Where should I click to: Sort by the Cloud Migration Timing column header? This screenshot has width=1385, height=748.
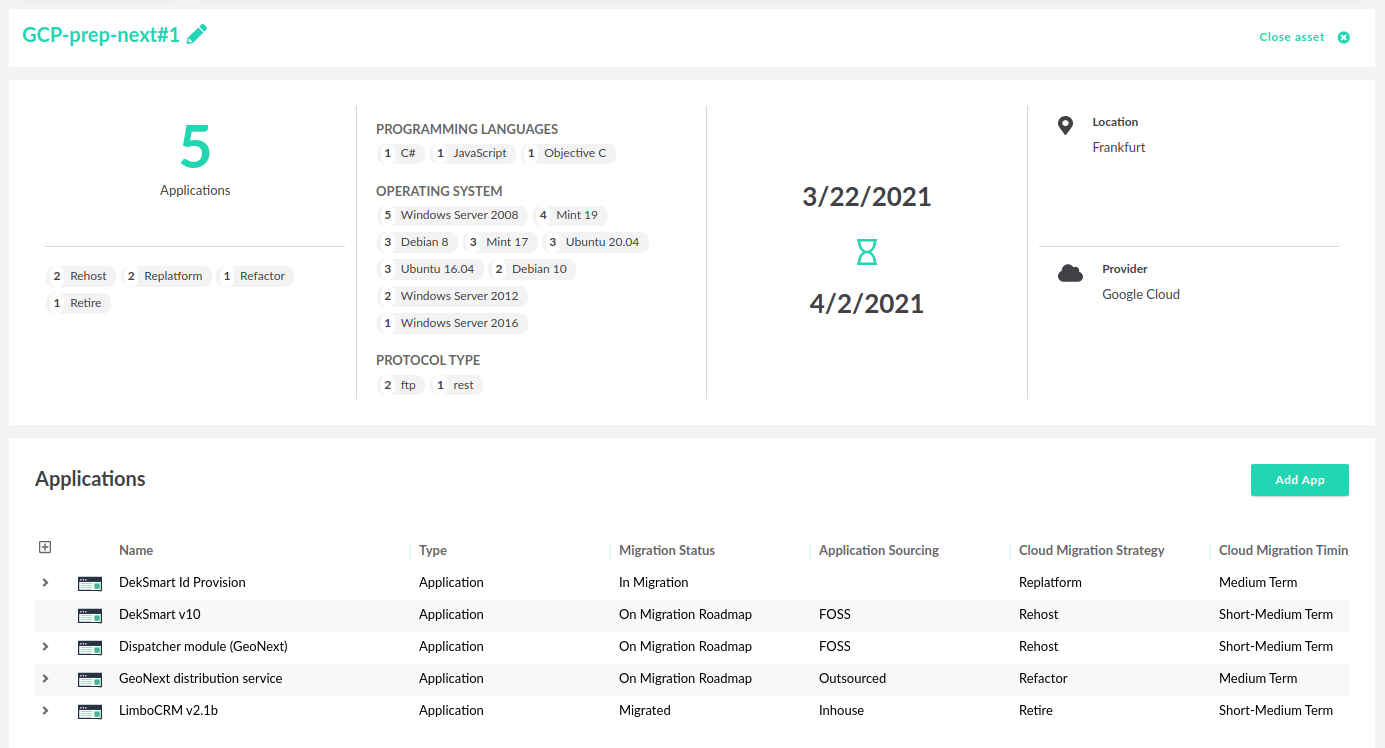(1284, 550)
